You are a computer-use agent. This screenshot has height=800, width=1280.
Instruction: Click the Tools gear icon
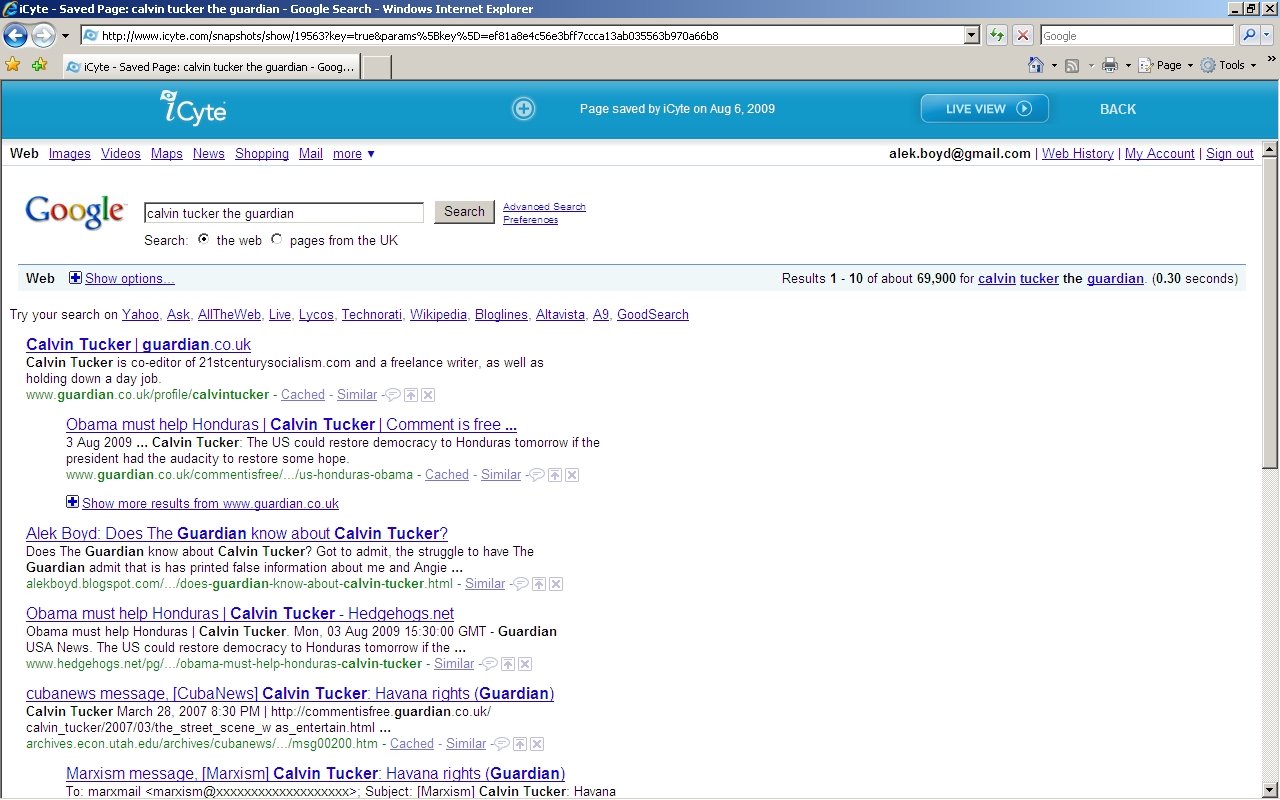(1208, 65)
